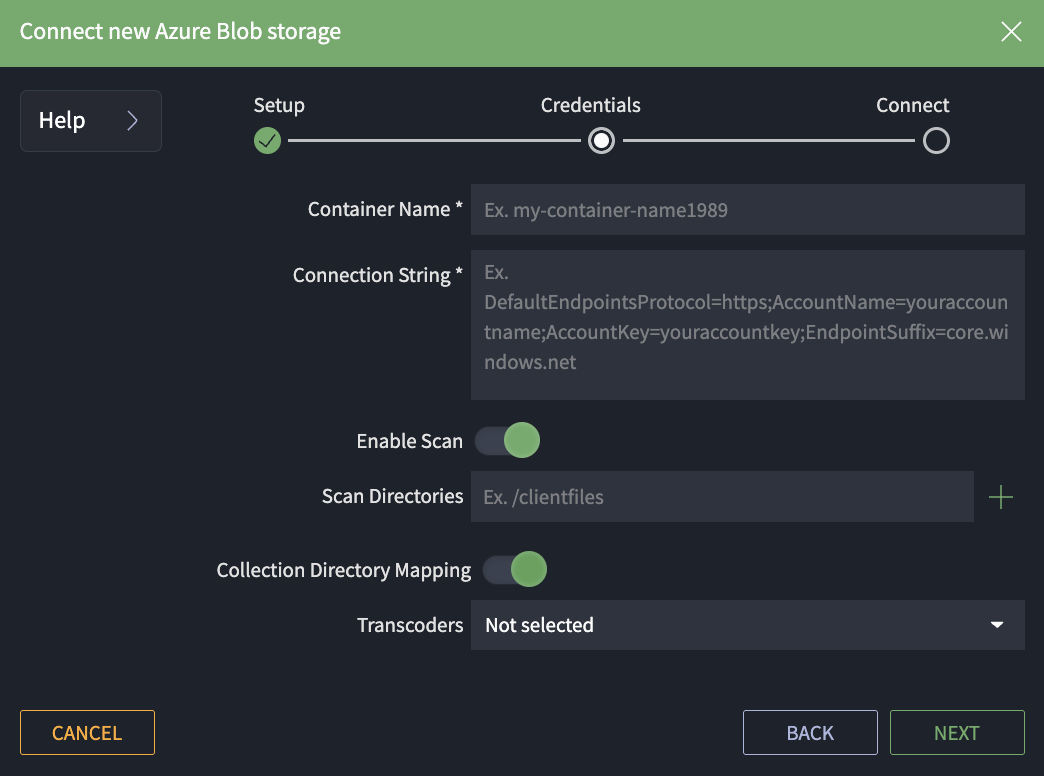Jump to the Connect step label
This screenshot has width=1044, height=776.
coord(912,105)
